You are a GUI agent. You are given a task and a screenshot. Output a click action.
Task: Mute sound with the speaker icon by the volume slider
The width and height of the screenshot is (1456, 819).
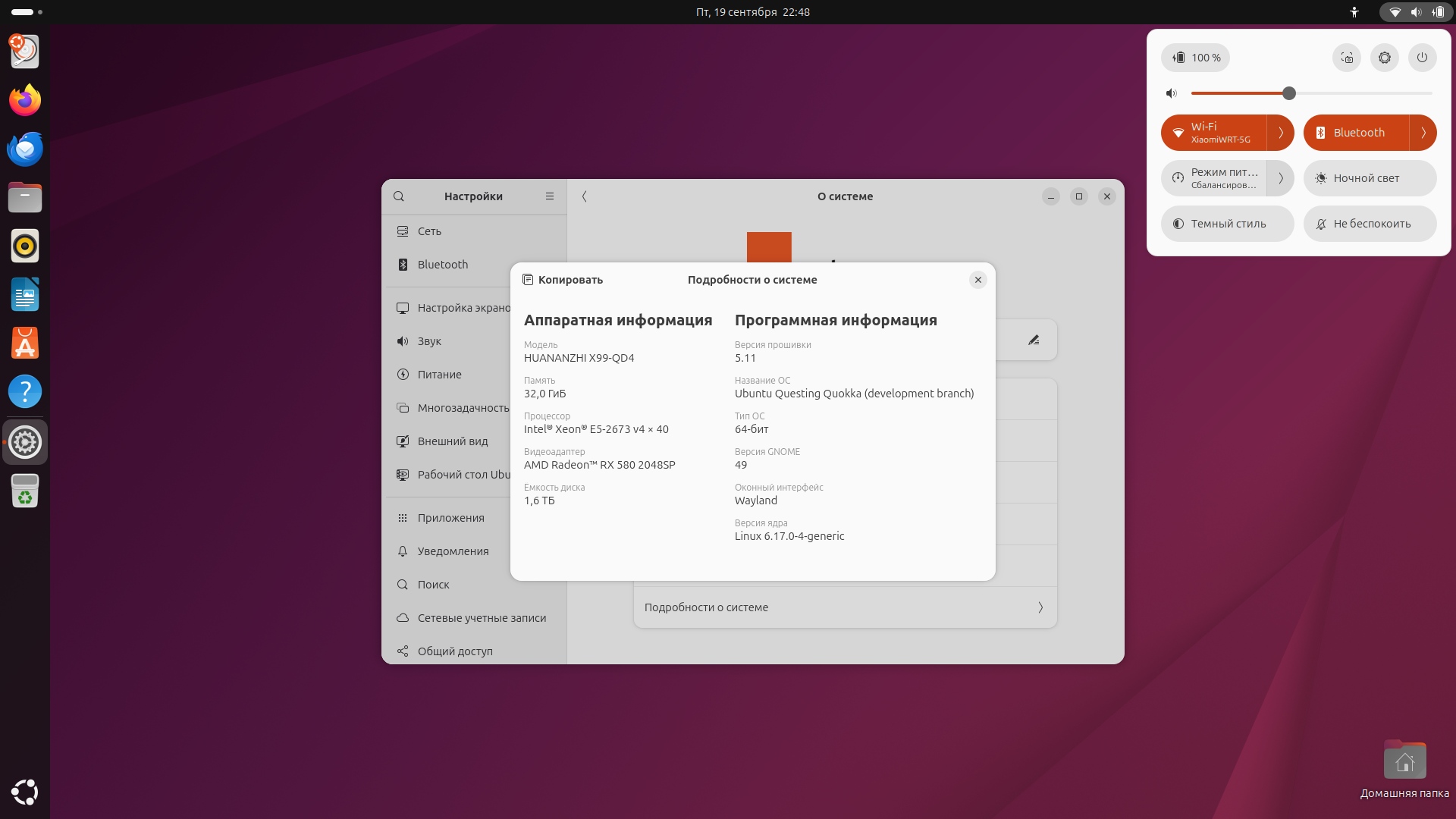[1172, 93]
